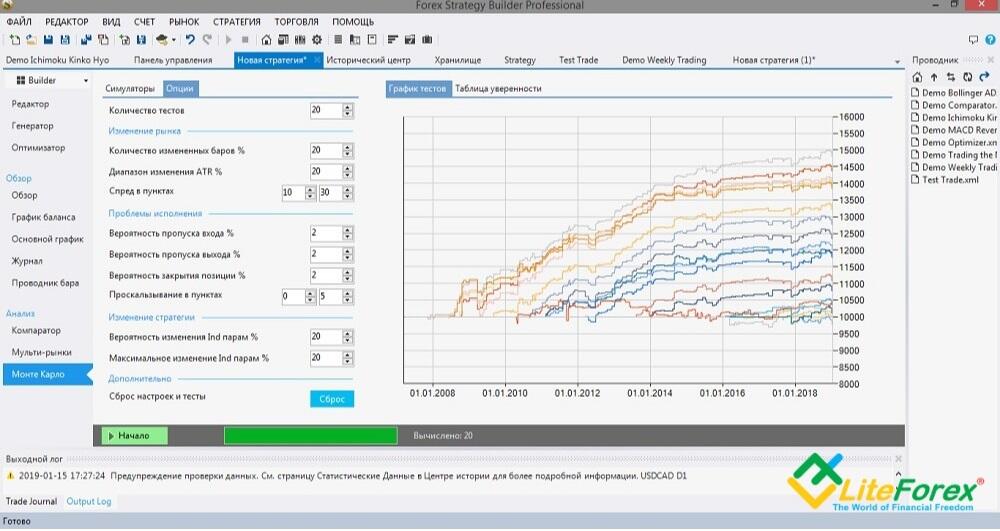1000x531 pixels.
Task: Open Demo Optimizer file in Проводник
Action: tap(954, 142)
